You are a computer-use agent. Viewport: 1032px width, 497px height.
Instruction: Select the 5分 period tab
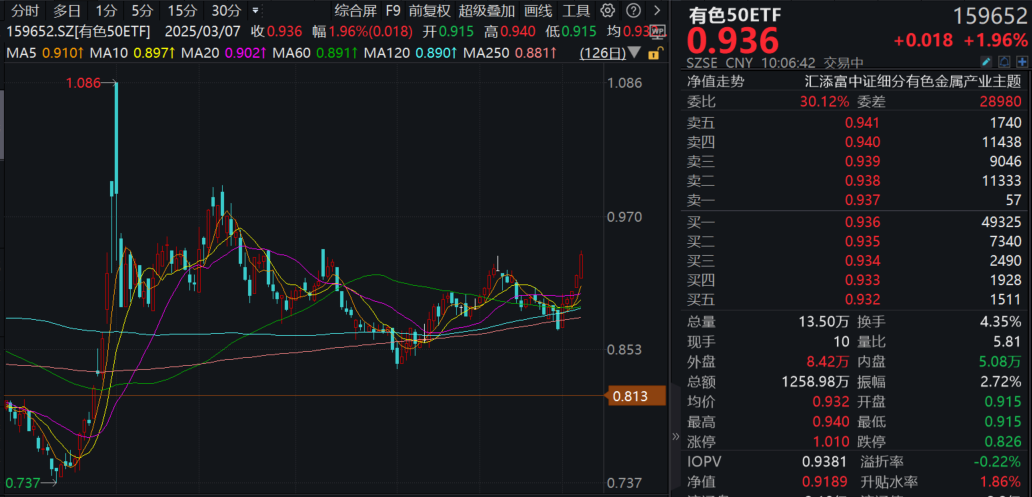[x=142, y=11]
